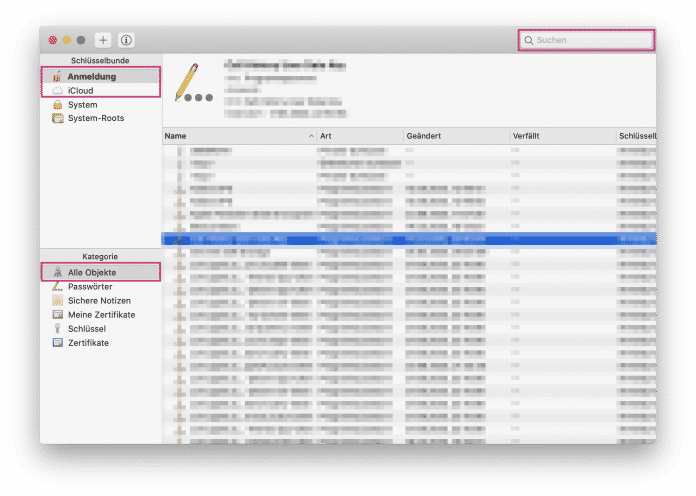Open the Zertifikate category

point(88,342)
